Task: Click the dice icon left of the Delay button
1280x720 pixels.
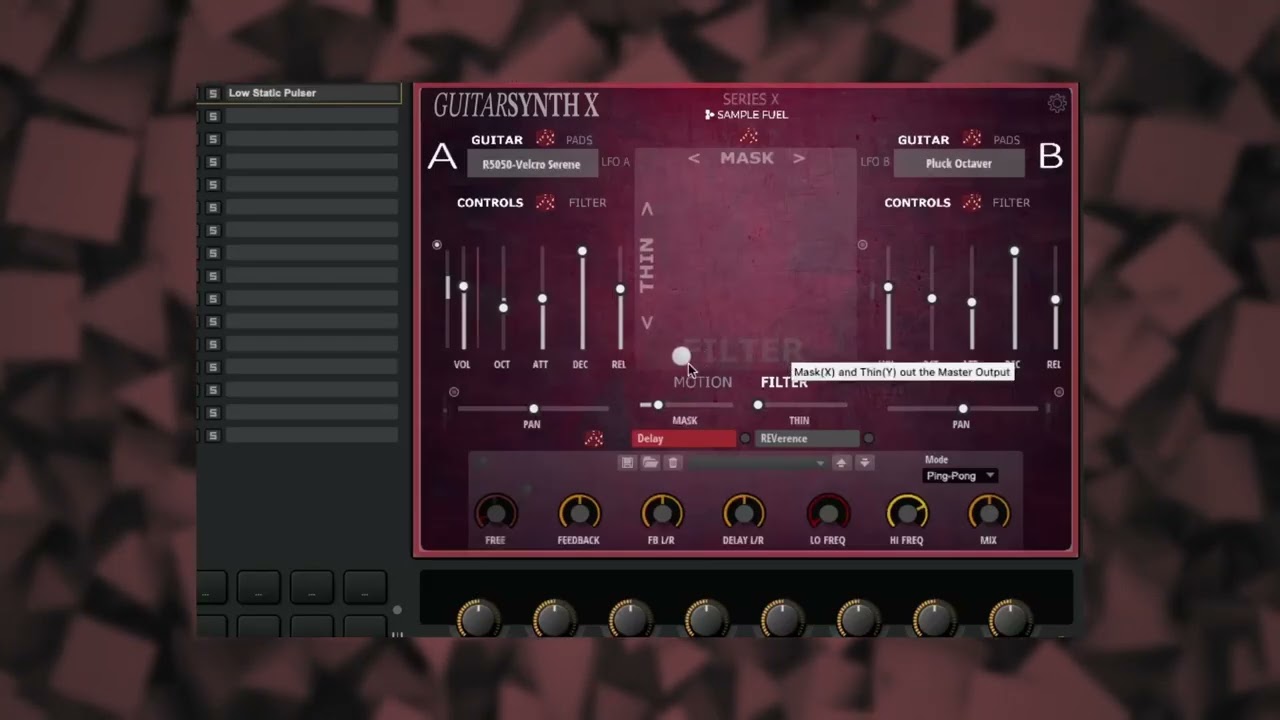Action: click(x=594, y=438)
